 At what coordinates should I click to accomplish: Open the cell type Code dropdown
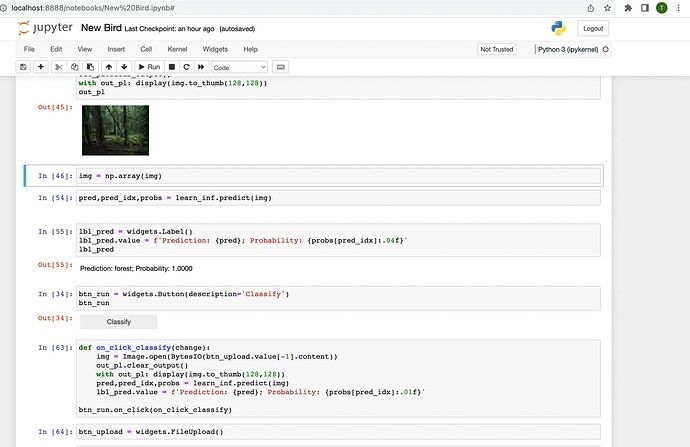(x=238, y=67)
